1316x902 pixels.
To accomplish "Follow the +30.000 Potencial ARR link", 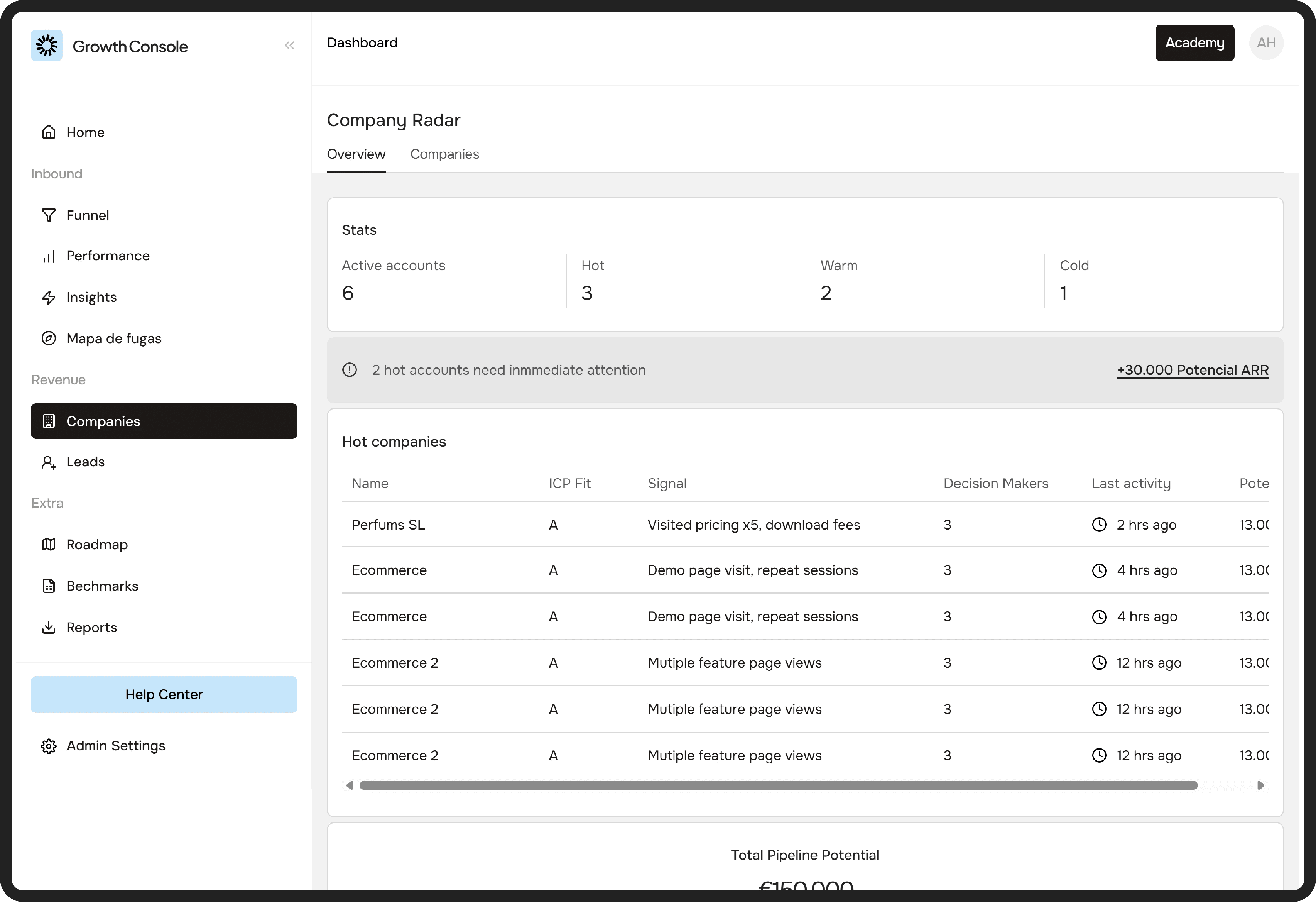I will (1192, 370).
